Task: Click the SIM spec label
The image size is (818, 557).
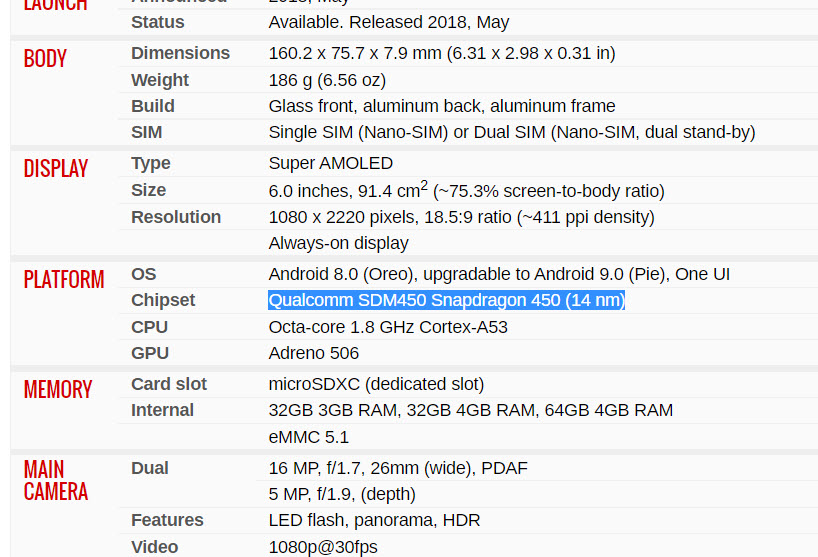Action: coord(147,132)
